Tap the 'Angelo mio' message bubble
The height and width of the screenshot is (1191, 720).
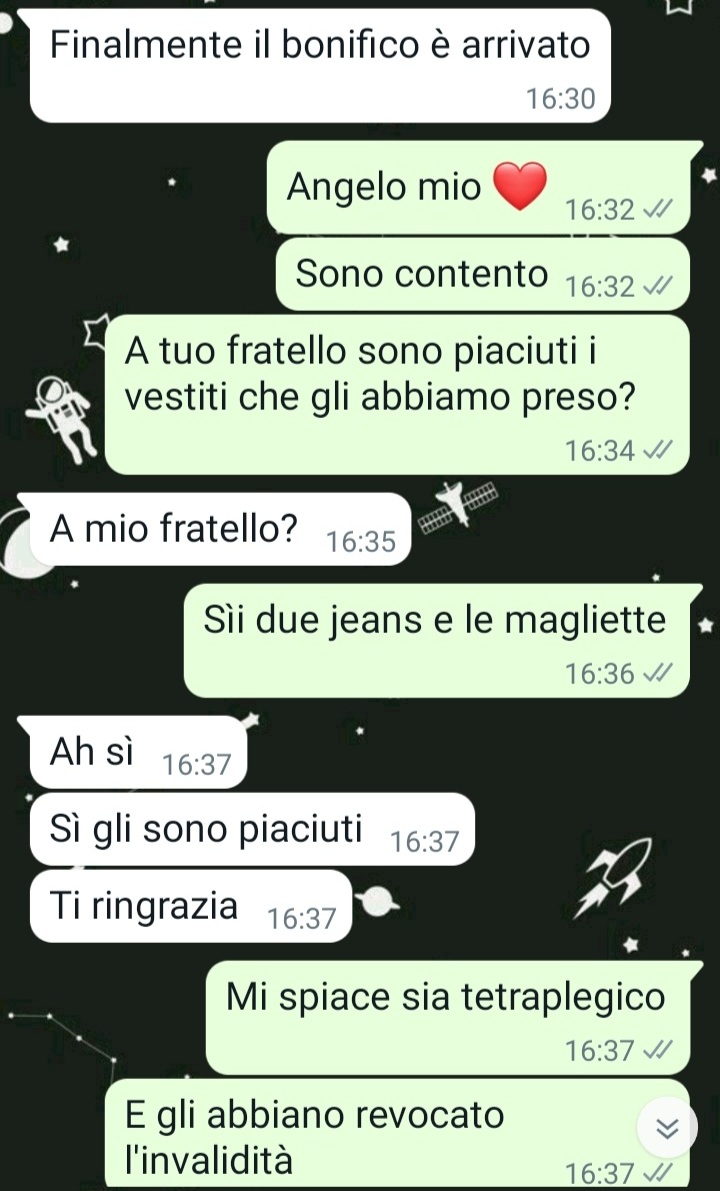point(478,188)
